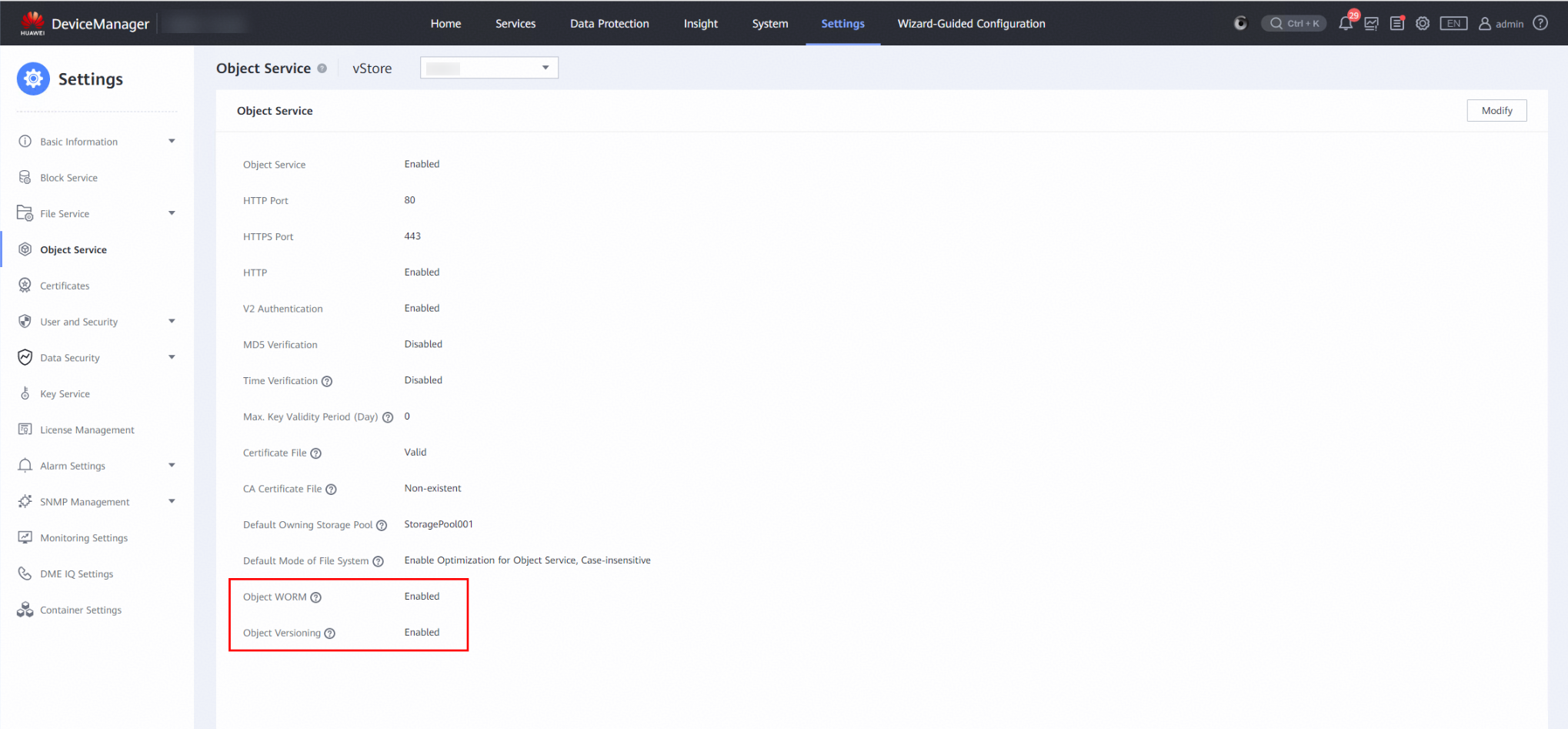
Task: Click the HTTP Port value 80
Action: point(409,200)
